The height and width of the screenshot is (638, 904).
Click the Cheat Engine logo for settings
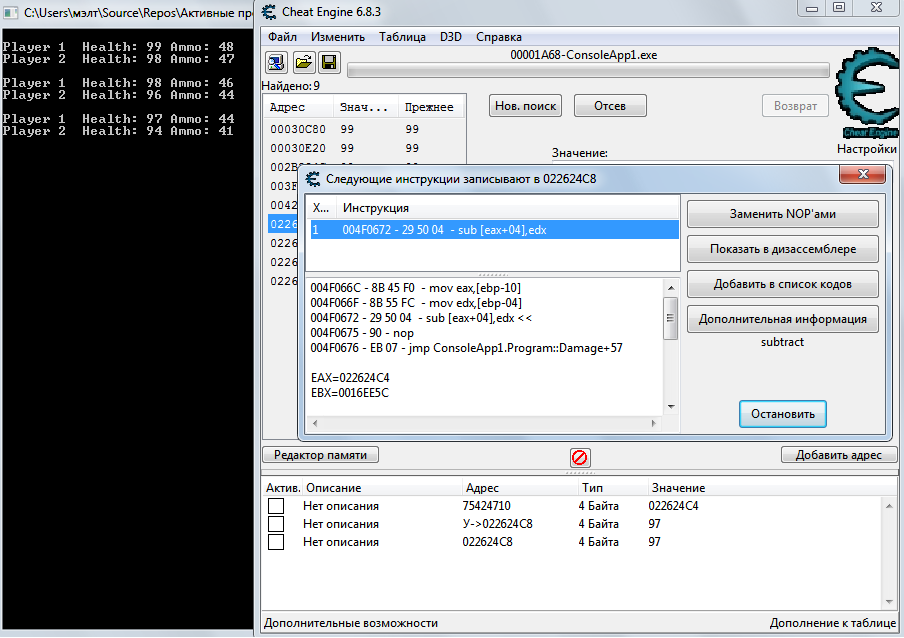click(x=865, y=95)
